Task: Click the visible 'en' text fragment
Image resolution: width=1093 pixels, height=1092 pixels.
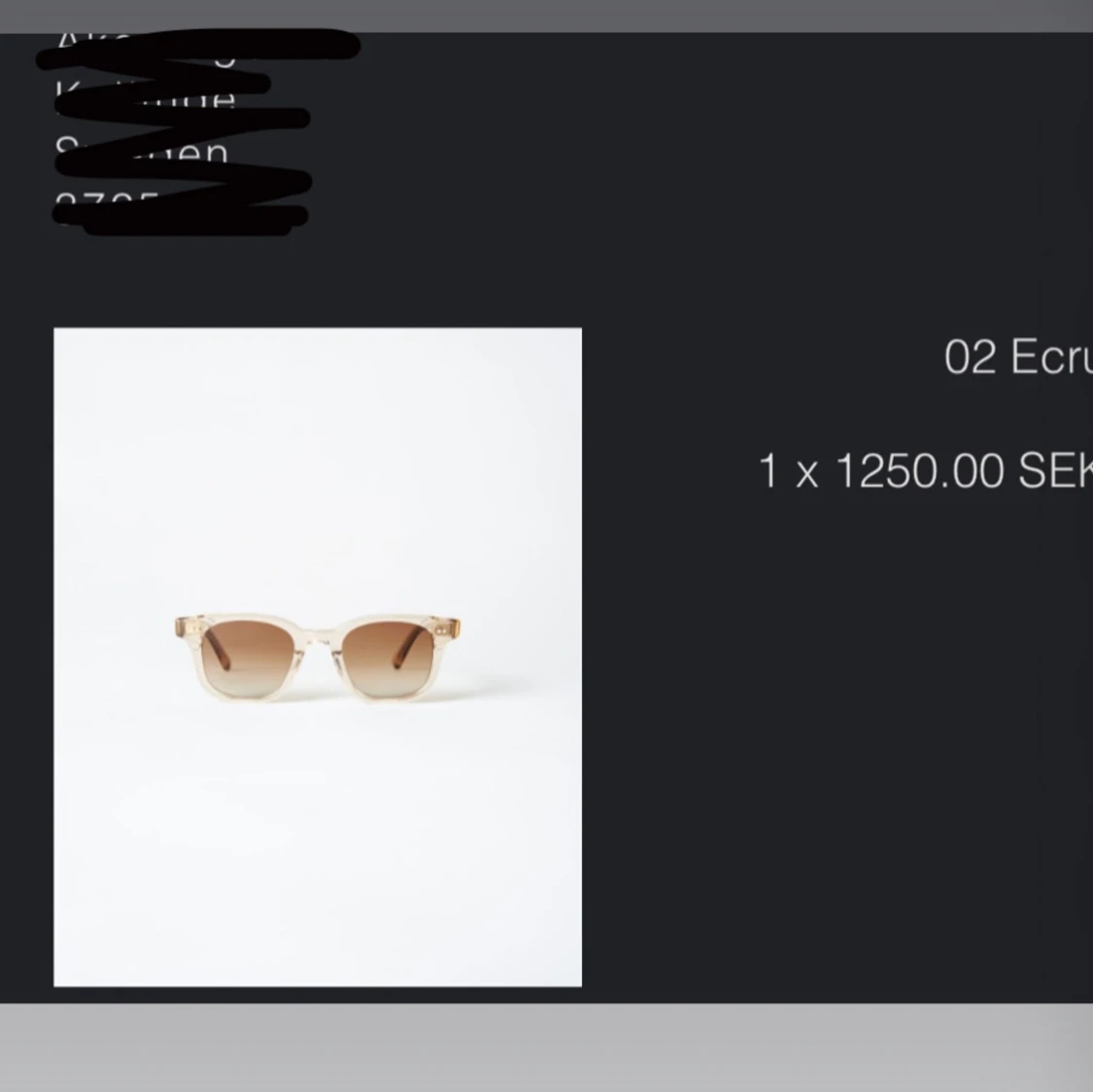Action: (203, 152)
